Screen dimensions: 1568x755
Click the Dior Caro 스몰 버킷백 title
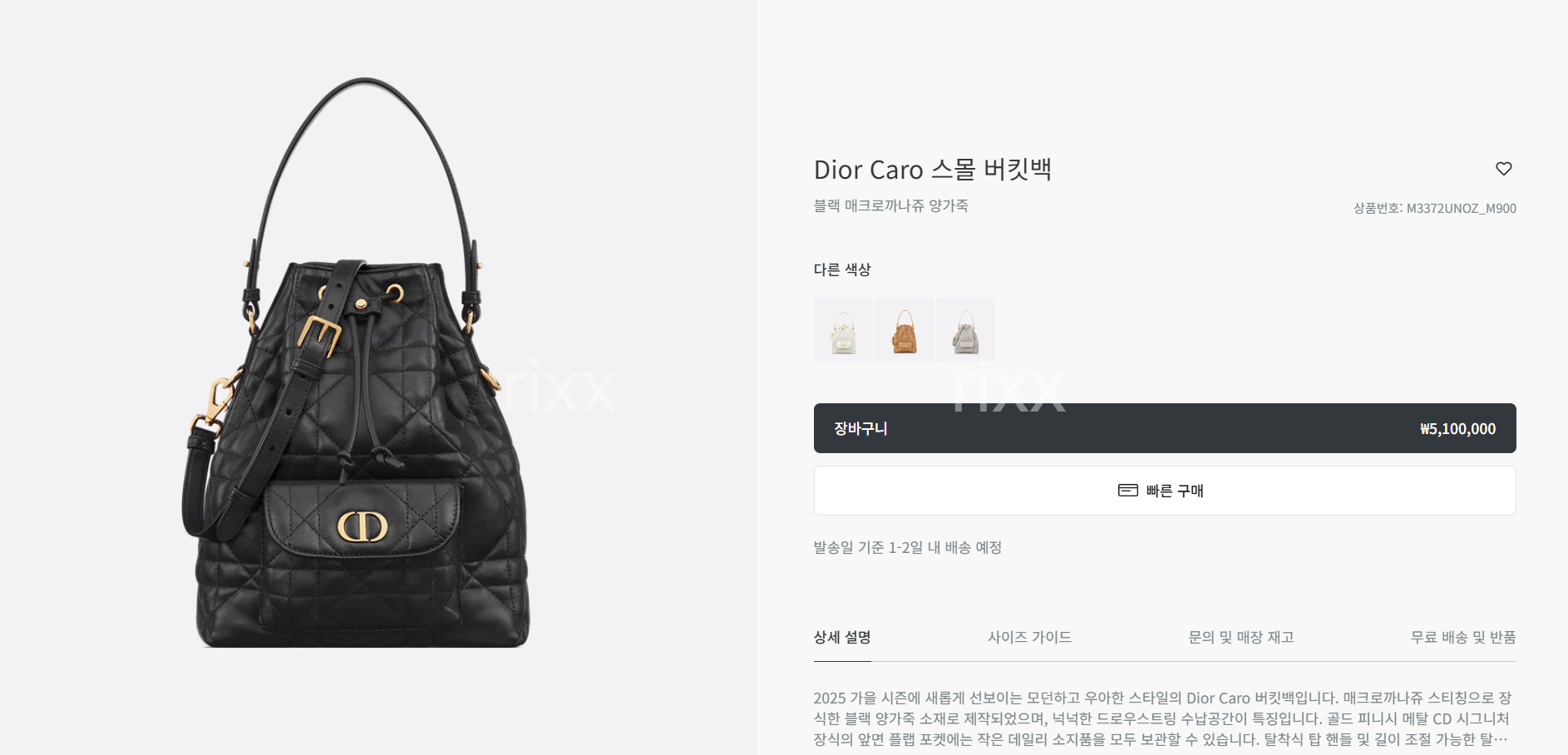(933, 170)
